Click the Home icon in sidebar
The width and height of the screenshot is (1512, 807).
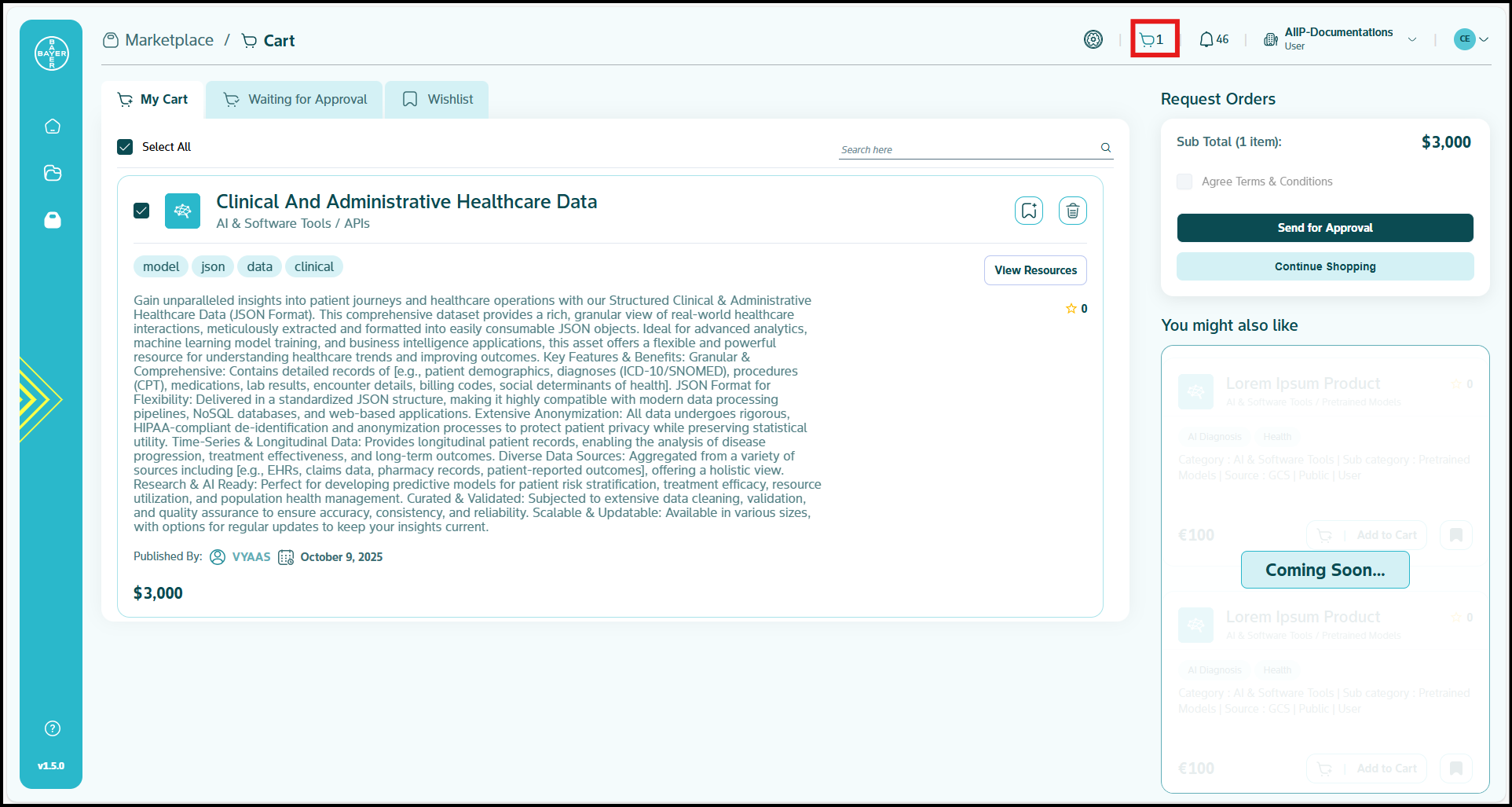[53, 127]
